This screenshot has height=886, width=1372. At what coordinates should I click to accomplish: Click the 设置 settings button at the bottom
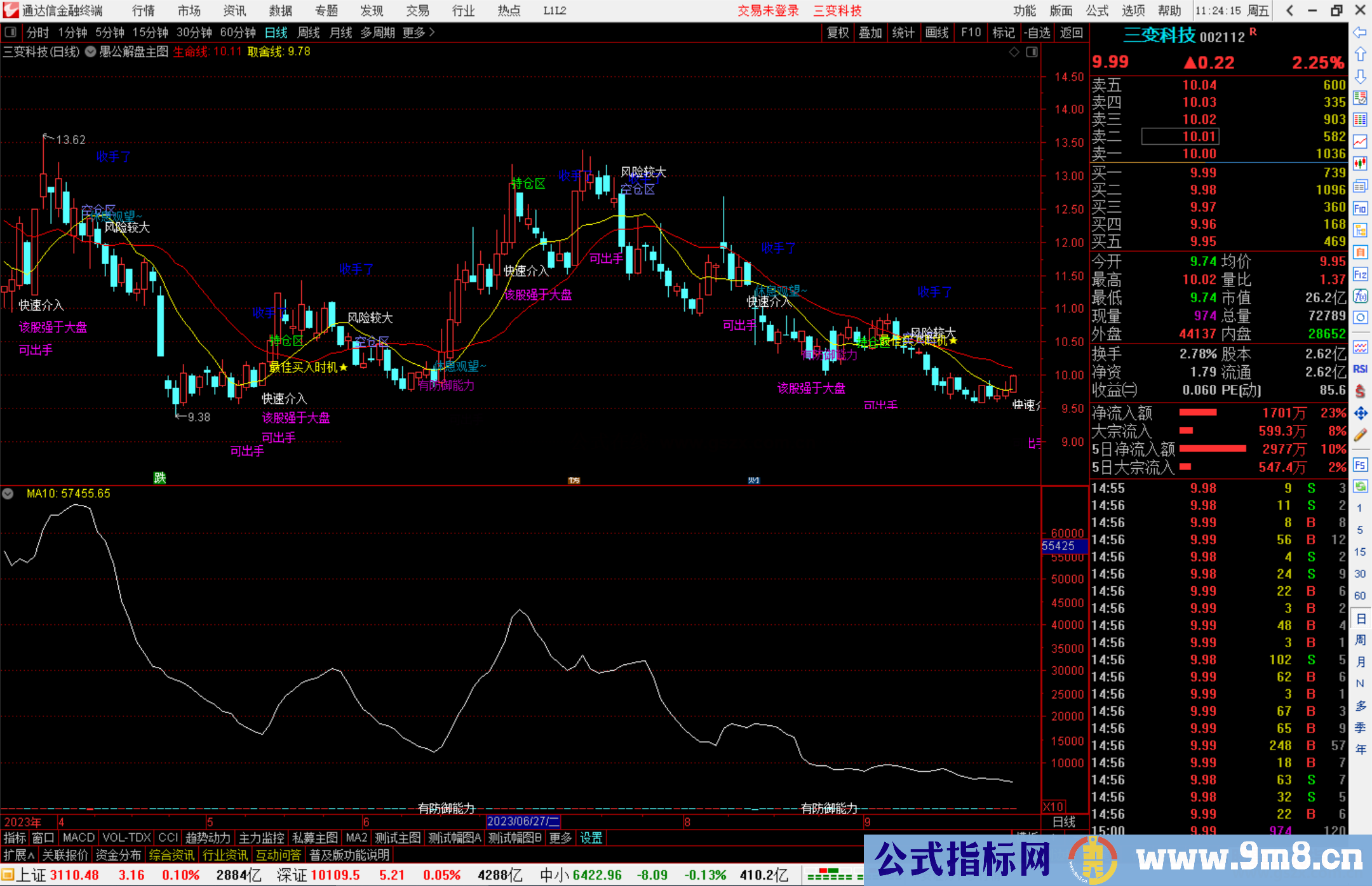click(x=591, y=838)
